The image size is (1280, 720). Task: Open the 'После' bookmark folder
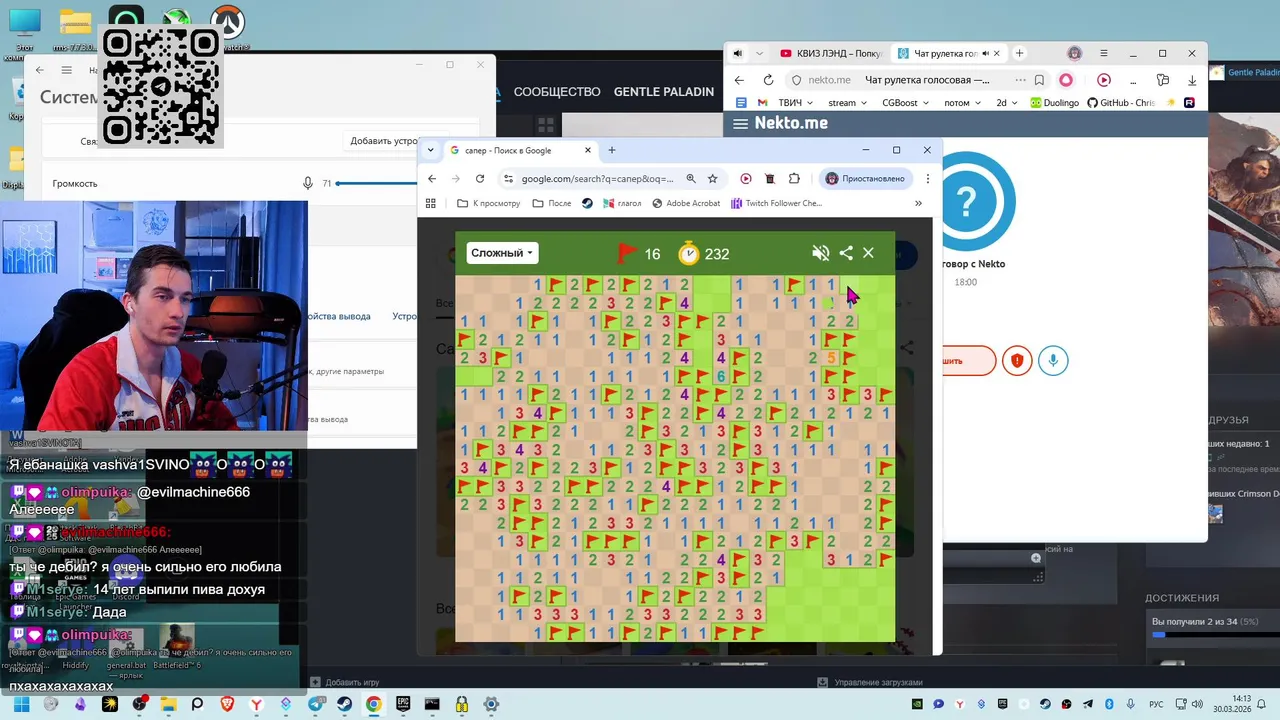pyautogui.click(x=552, y=203)
